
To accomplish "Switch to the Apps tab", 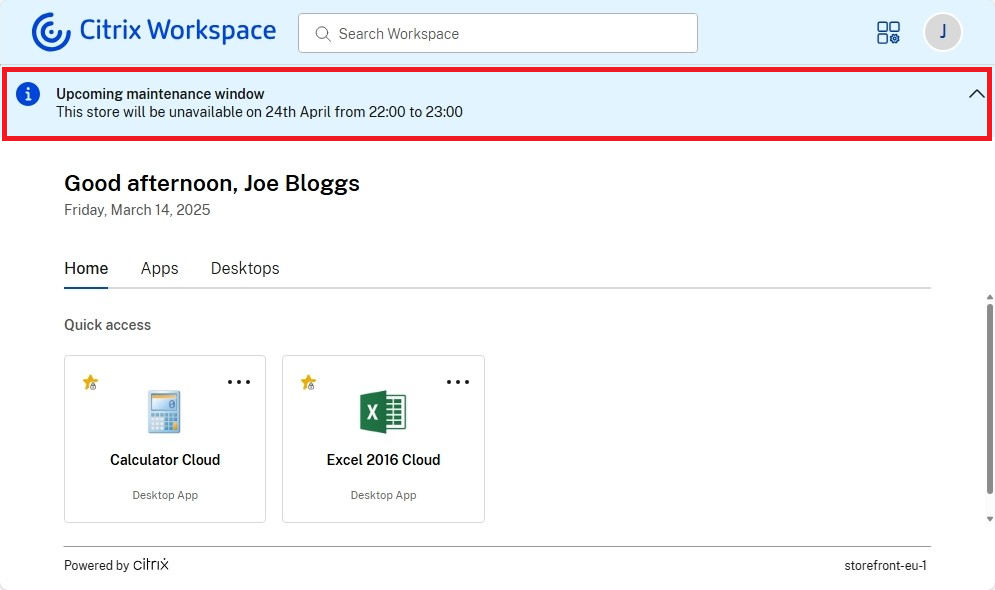I will 159,268.
